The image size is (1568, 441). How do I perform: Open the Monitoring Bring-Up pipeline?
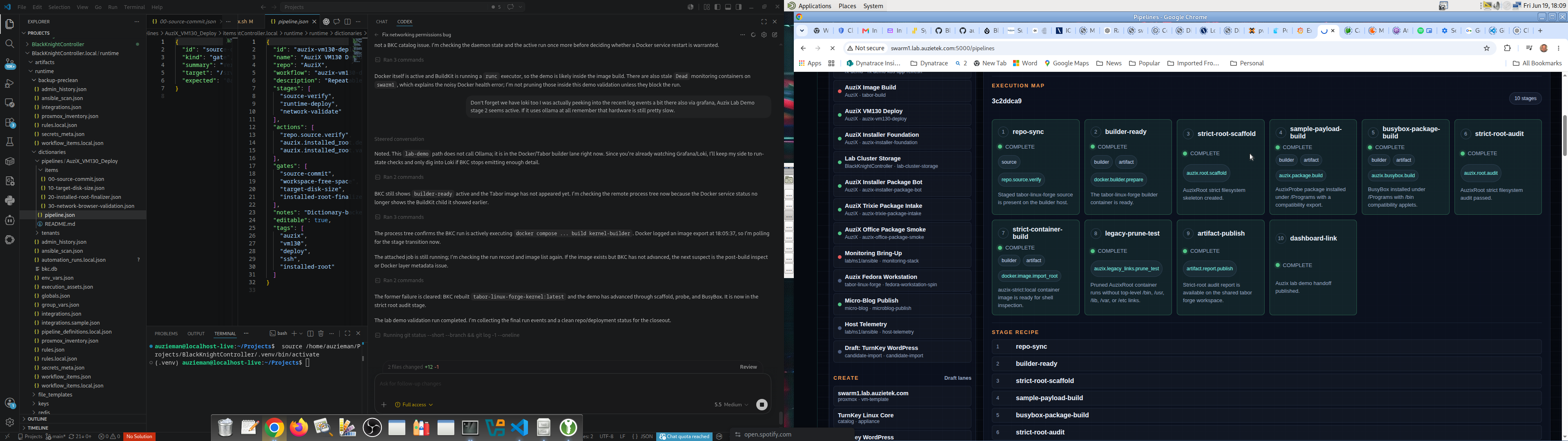(902, 257)
